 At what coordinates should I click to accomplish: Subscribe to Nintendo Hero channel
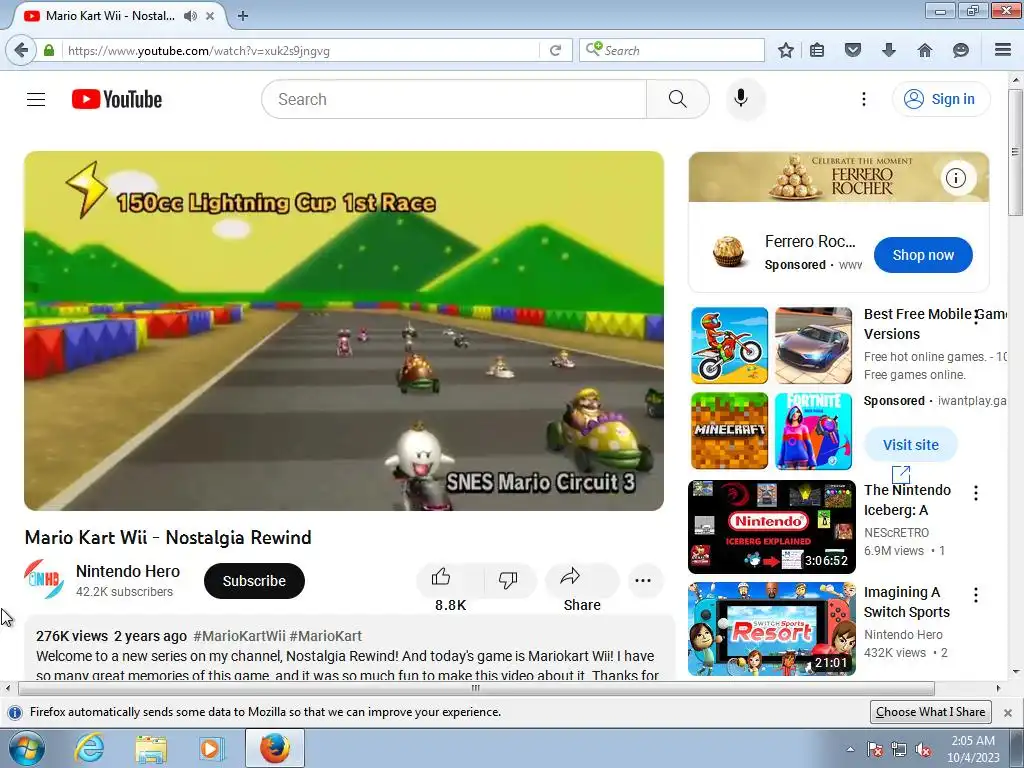(x=254, y=581)
